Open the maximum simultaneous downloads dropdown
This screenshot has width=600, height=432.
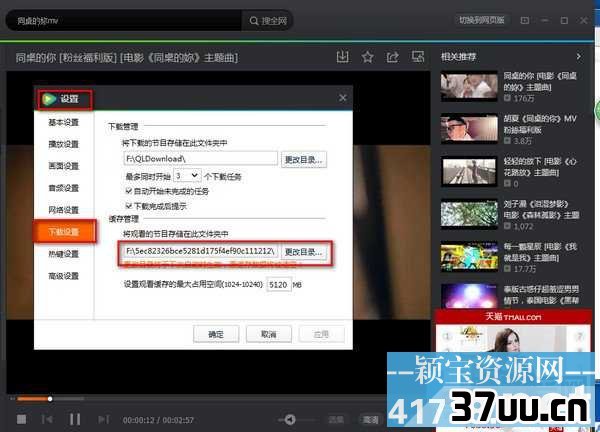[x=187, y=176]
